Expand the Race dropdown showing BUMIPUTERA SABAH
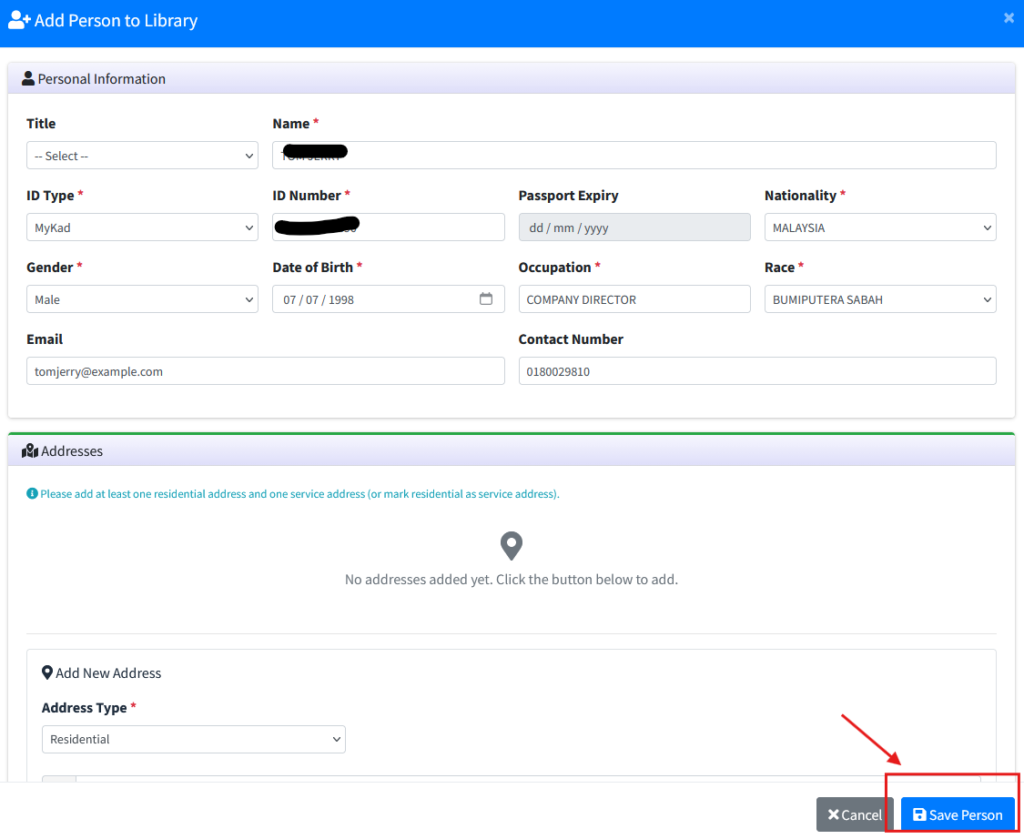The height and width of the screenshot is (839, 1024). 880,299
